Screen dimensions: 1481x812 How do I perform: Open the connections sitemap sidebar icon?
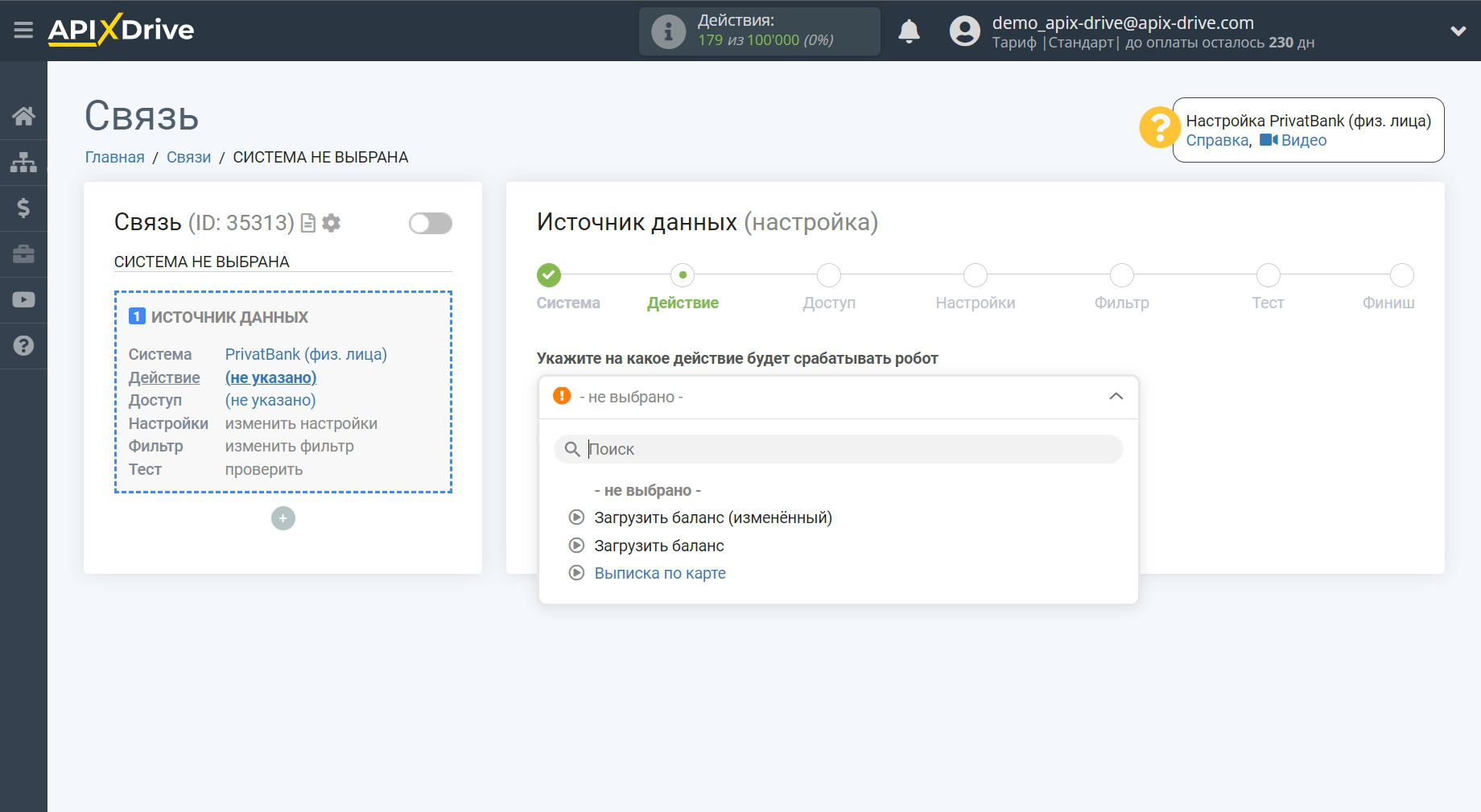tap(23, 162)
